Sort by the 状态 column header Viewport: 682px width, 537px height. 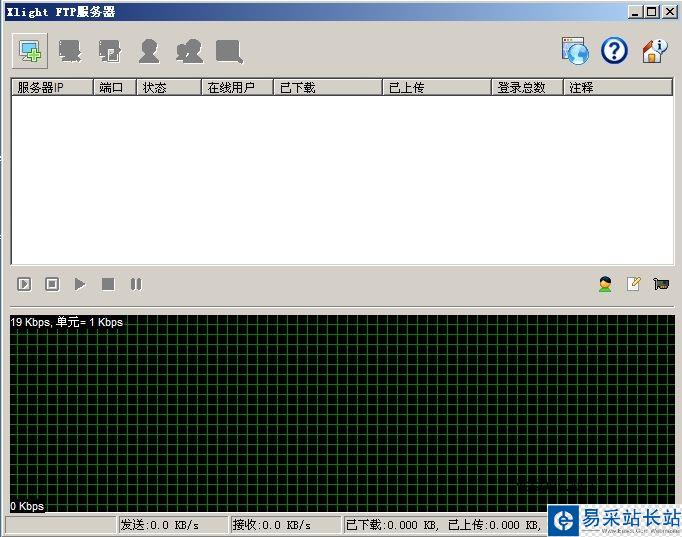pyautogui.click(x=169, y=87)
